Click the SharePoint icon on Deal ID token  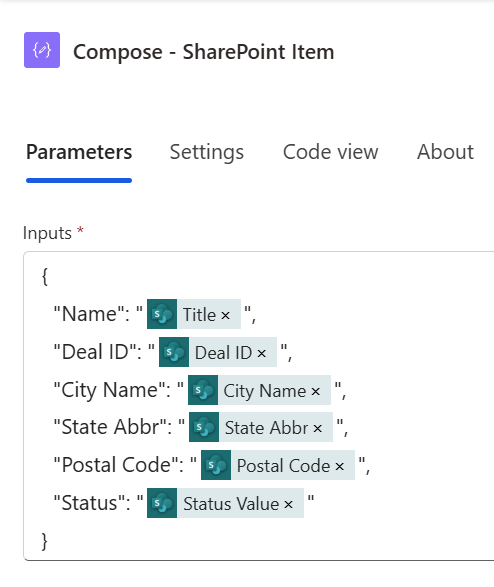(174, 352)
